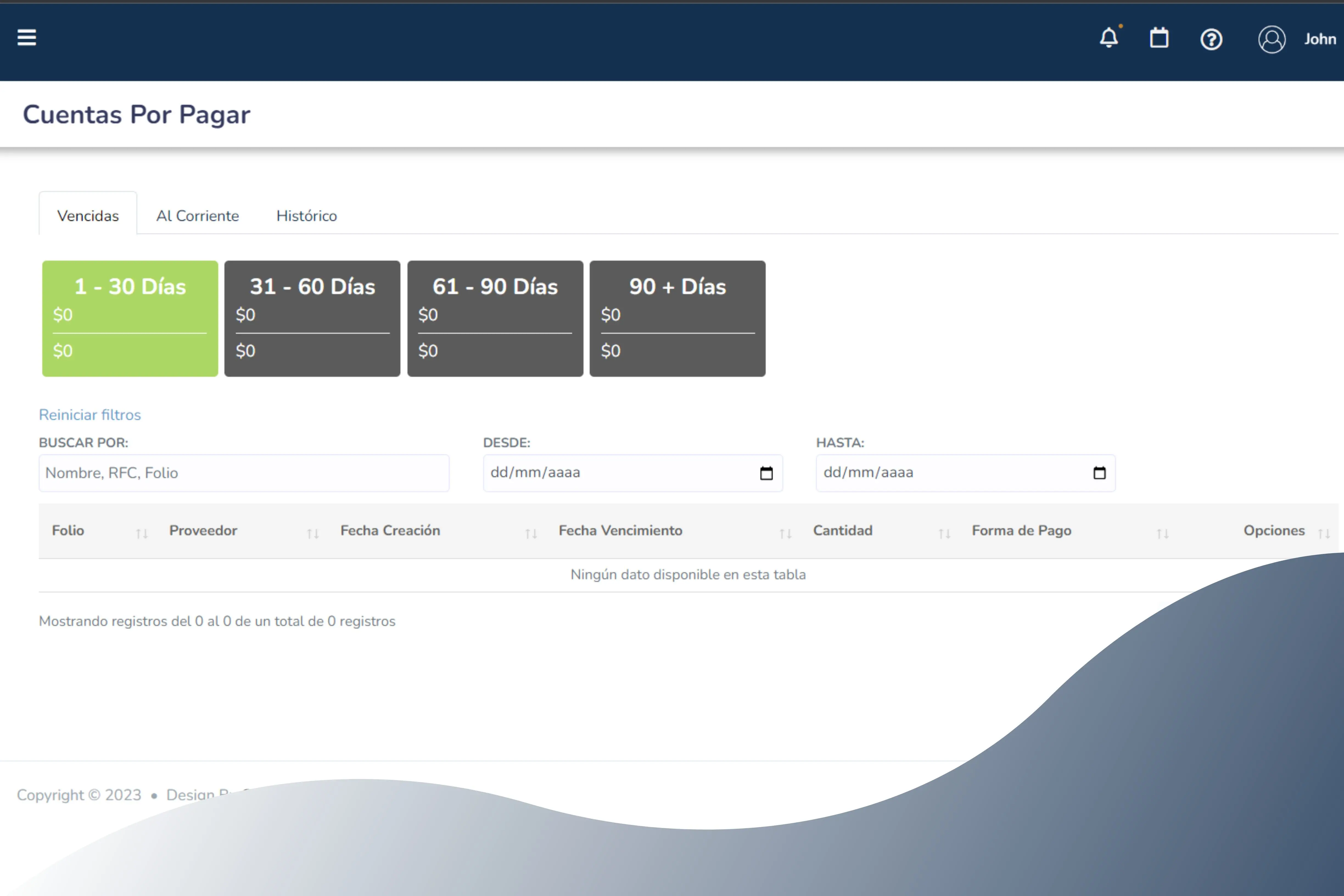Open John's account menu

pyautogui.click(x=1320, y=40)
